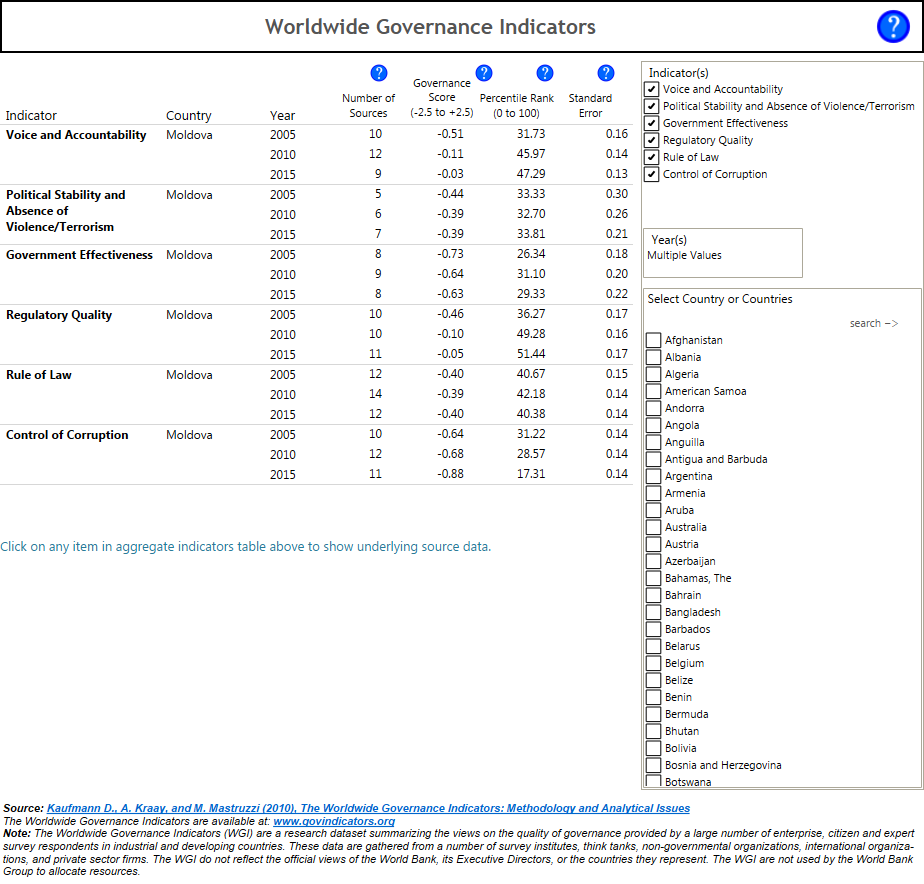Disable the Control of Corruption indicator
This screenshot has width=924, height=884.
(x=652, y=175)
